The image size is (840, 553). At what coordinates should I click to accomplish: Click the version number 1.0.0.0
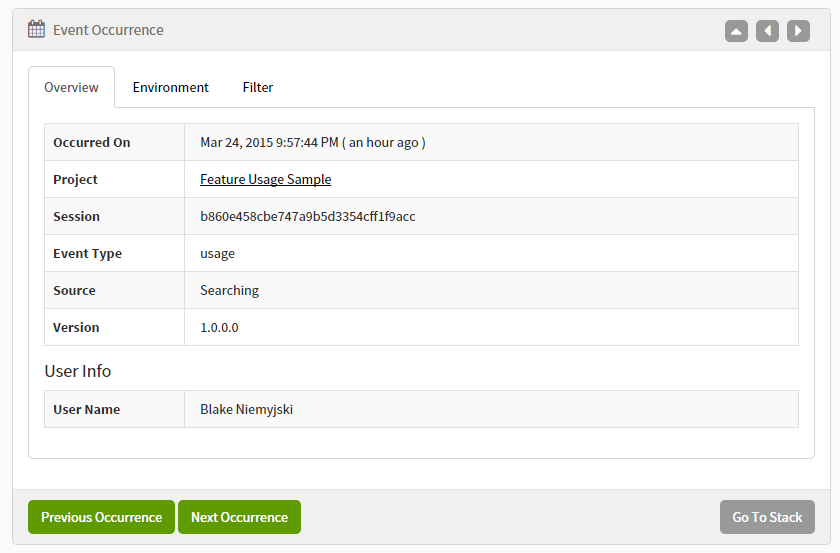coord(219,327)
